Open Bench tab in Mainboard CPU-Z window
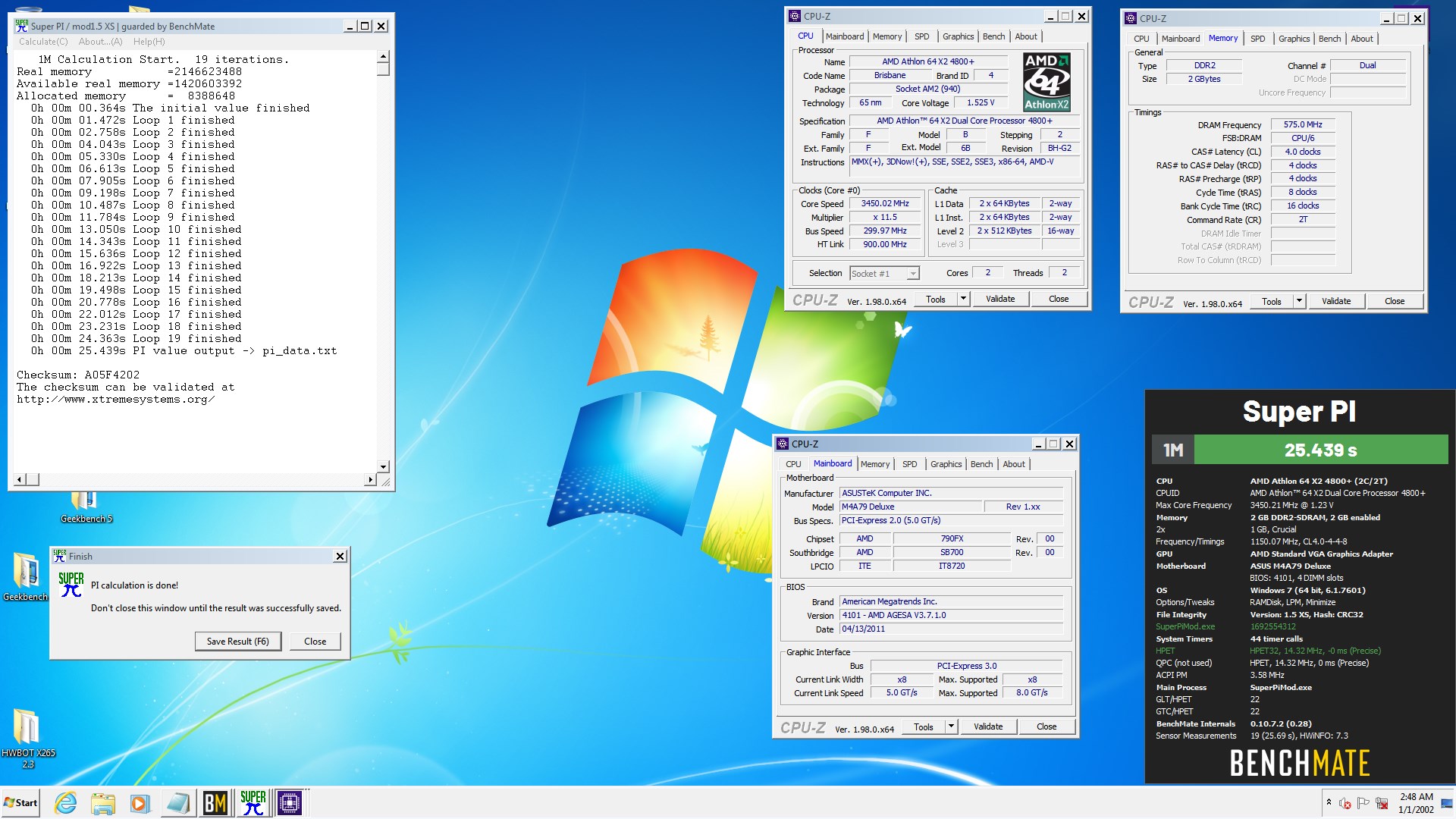 coord(981,464)
